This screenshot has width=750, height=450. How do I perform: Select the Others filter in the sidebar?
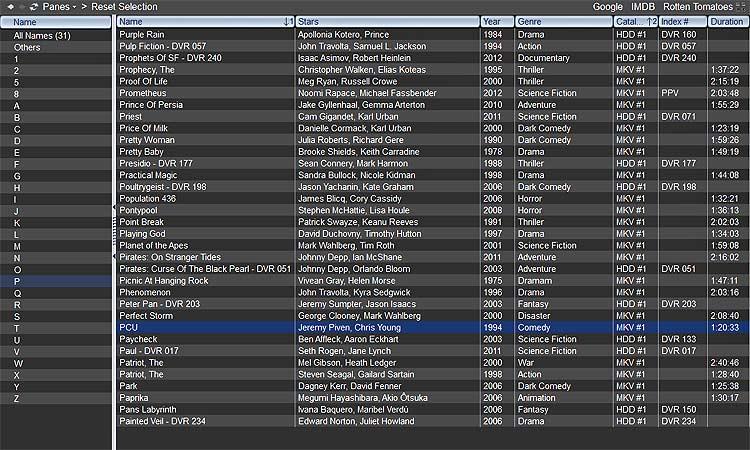click(x=27, y=47)
